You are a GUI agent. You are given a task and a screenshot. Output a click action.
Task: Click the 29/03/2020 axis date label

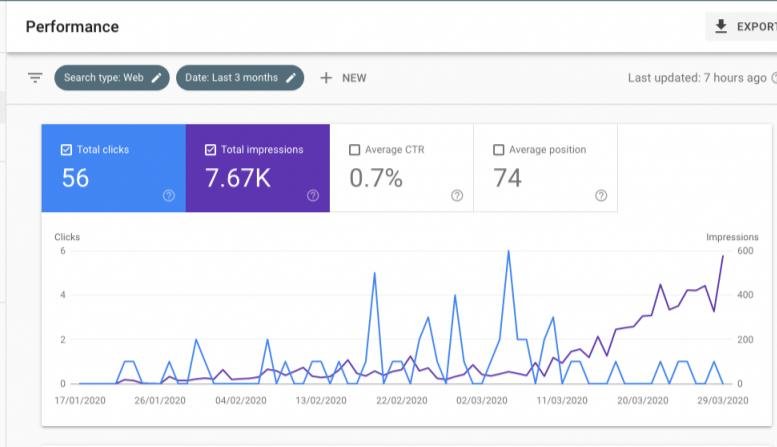coord(722,400)
